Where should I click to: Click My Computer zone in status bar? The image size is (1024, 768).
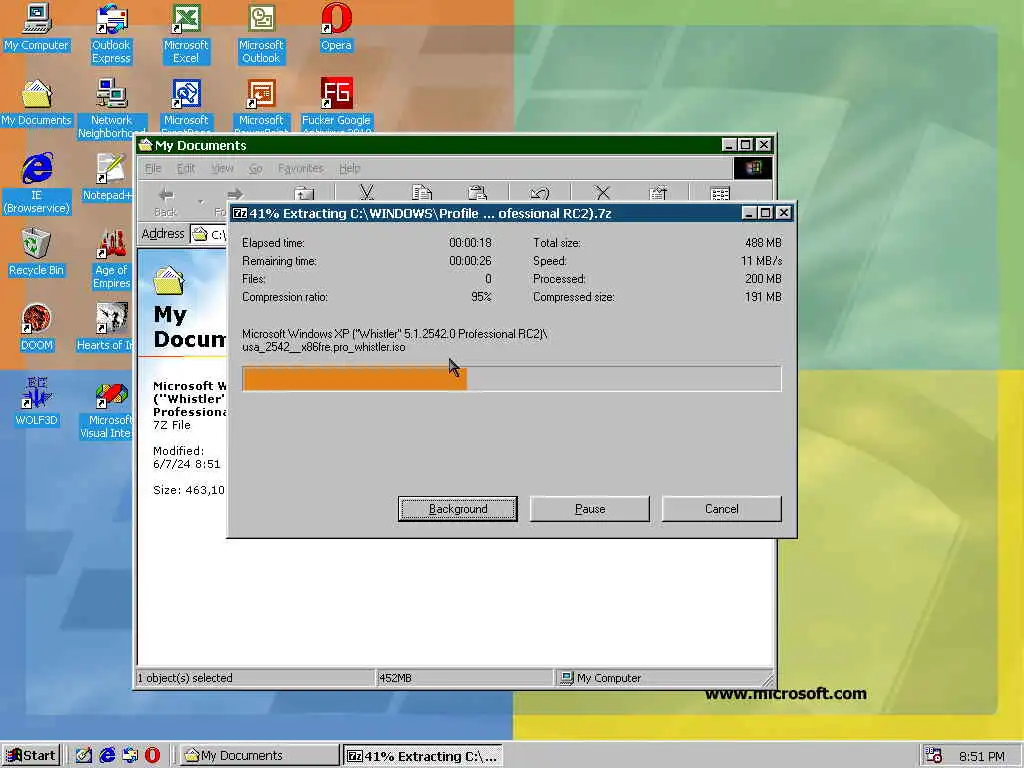pos(601,678)
